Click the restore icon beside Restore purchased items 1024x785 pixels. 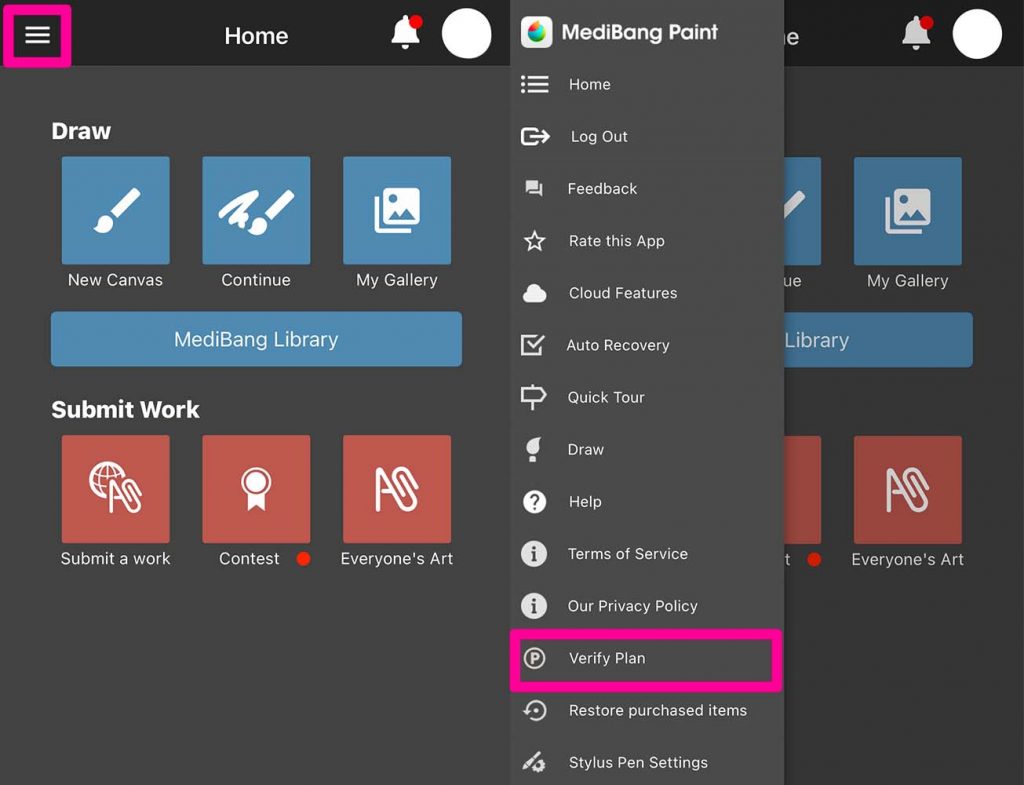click(x=535, y=711)
